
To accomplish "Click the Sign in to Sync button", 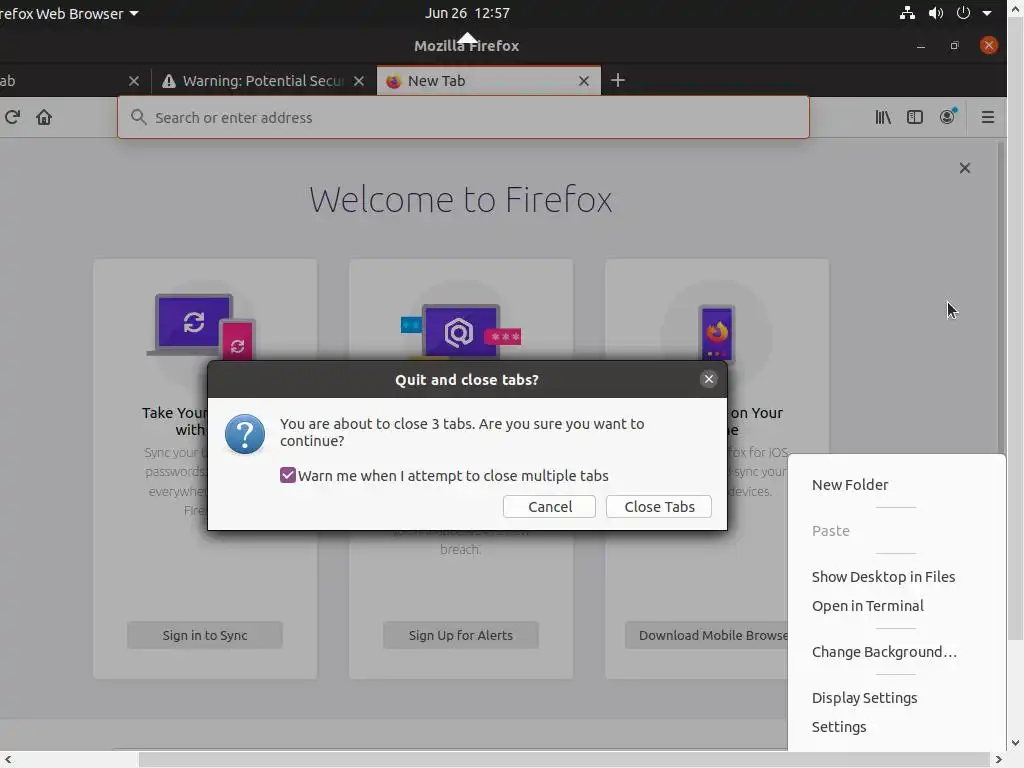I will click(204, 635).
